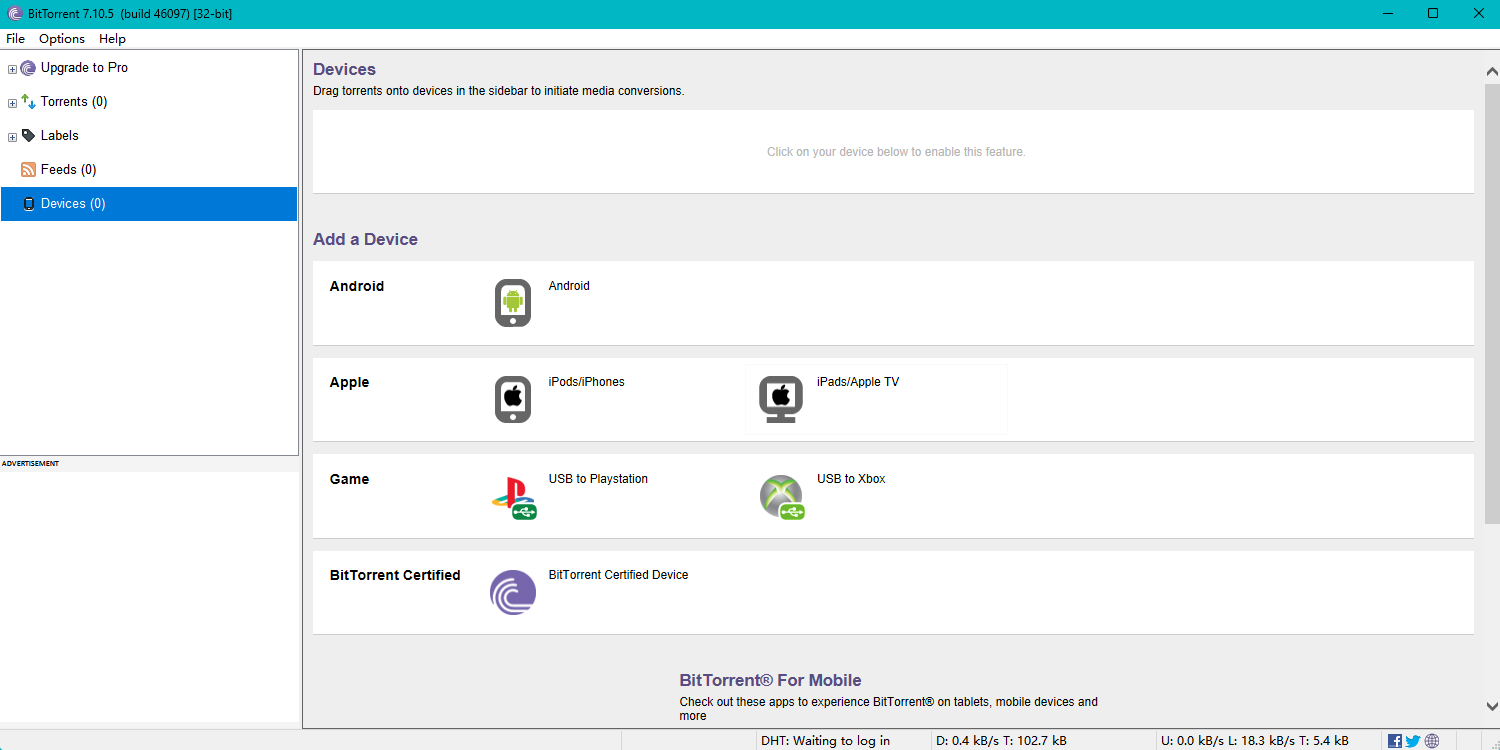Screen dimensions: 1500x750
Task: Select the iPods/iPhones device icon
Action: coord(513,399)
